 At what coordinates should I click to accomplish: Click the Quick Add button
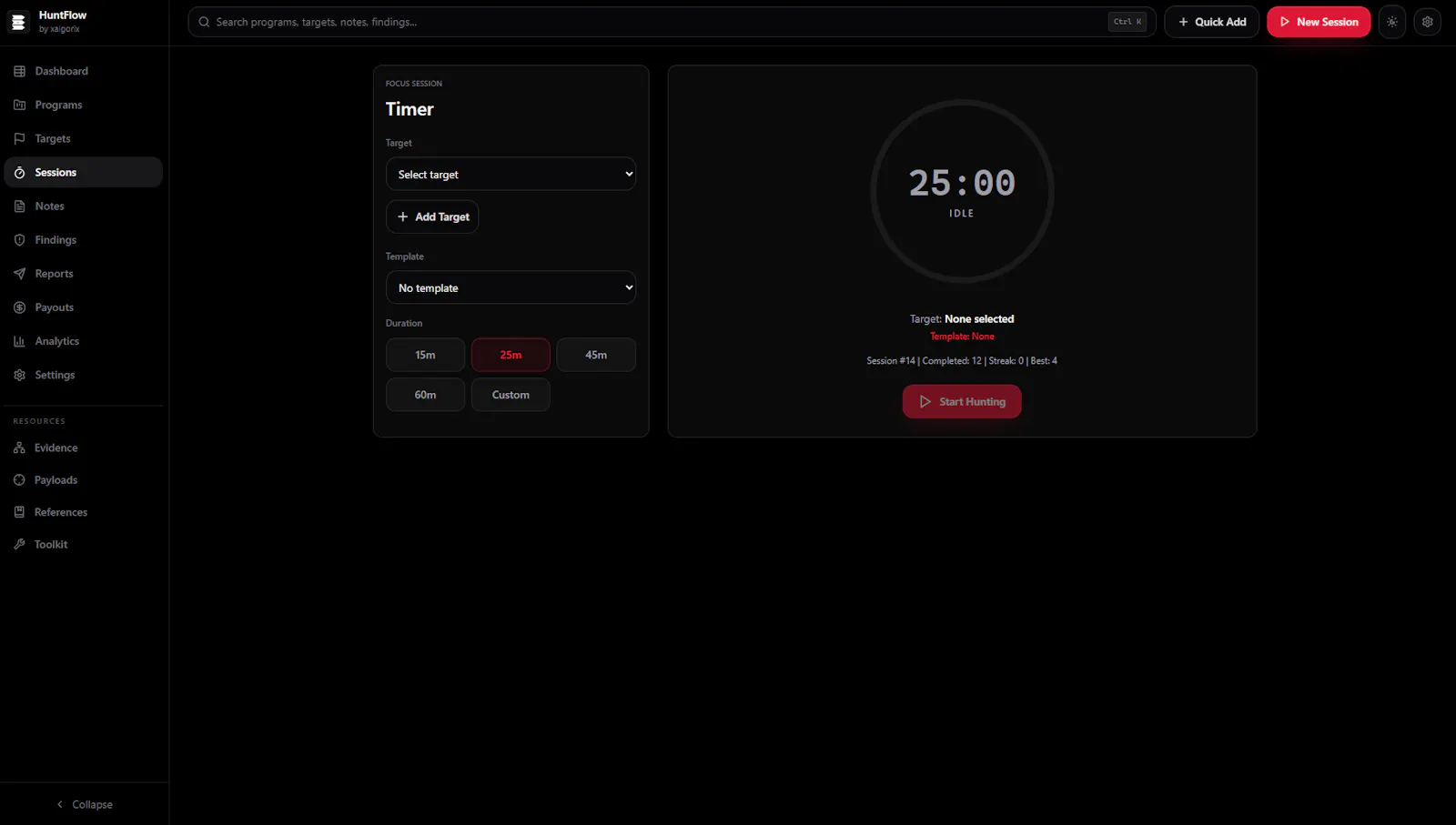click(x=1211, y=22)
